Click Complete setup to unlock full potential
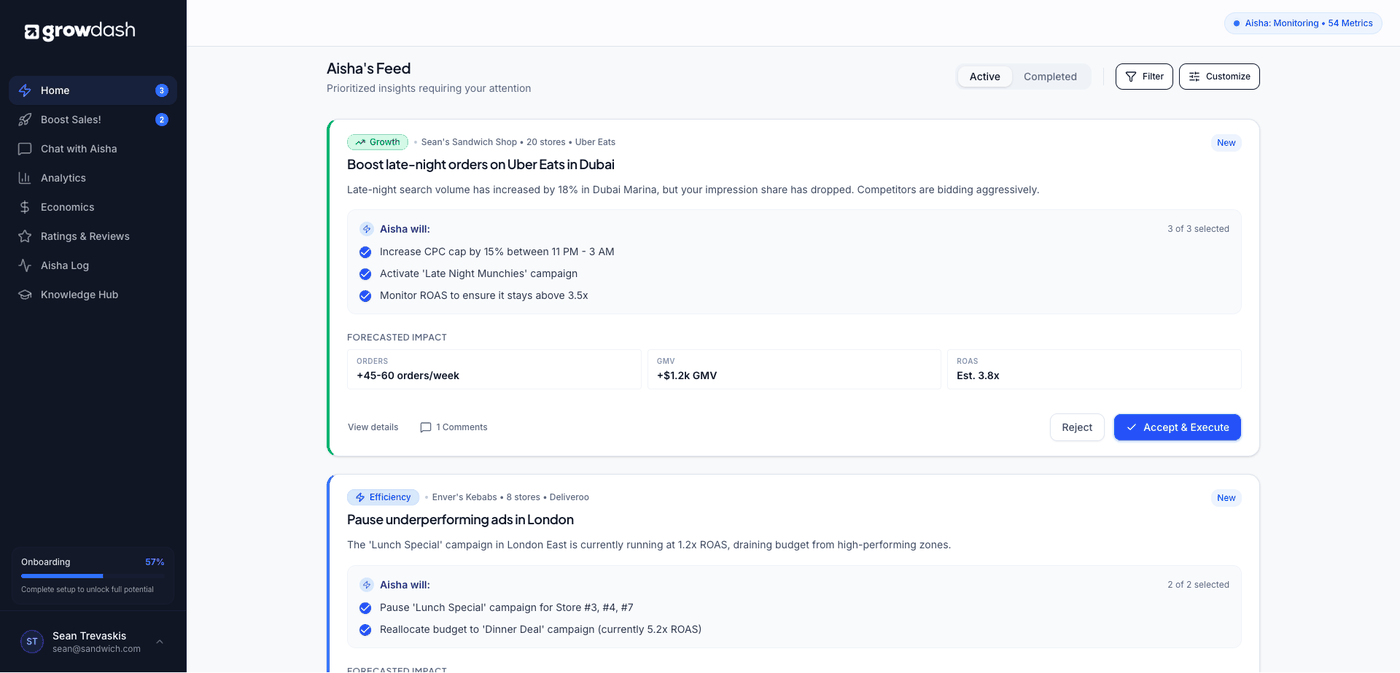This screenshot has width=1400, height=673. click(x=87, y=590)
